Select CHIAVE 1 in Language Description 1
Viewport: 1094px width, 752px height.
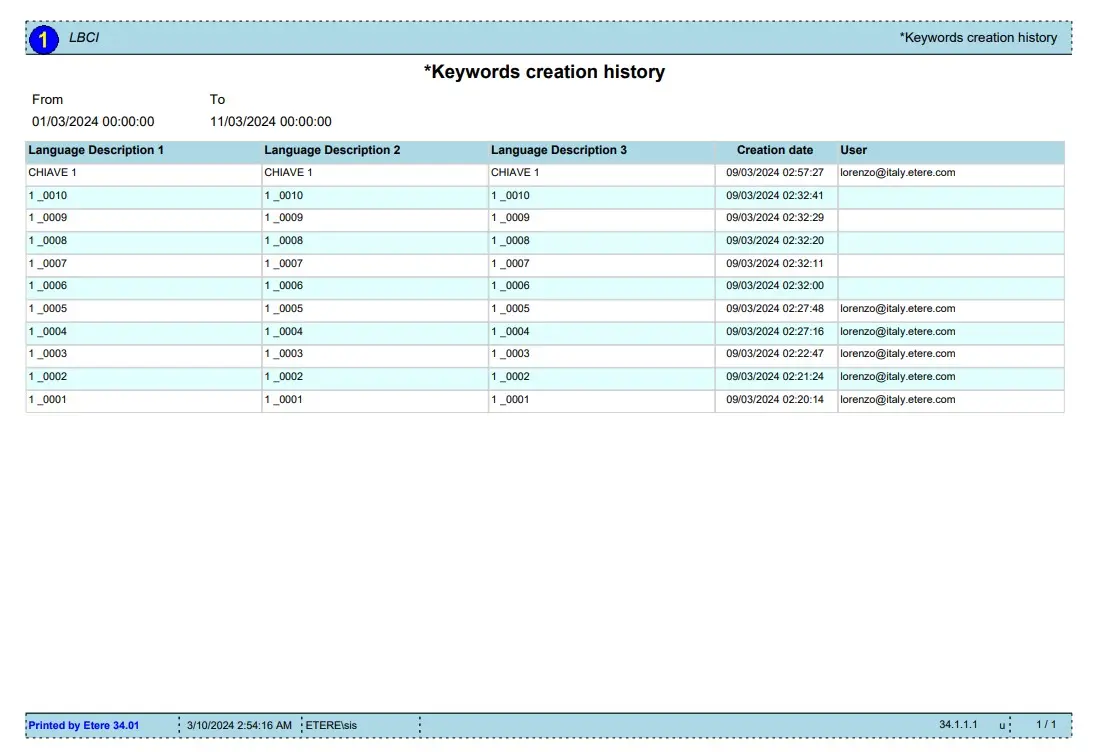[x=52, y=173]
